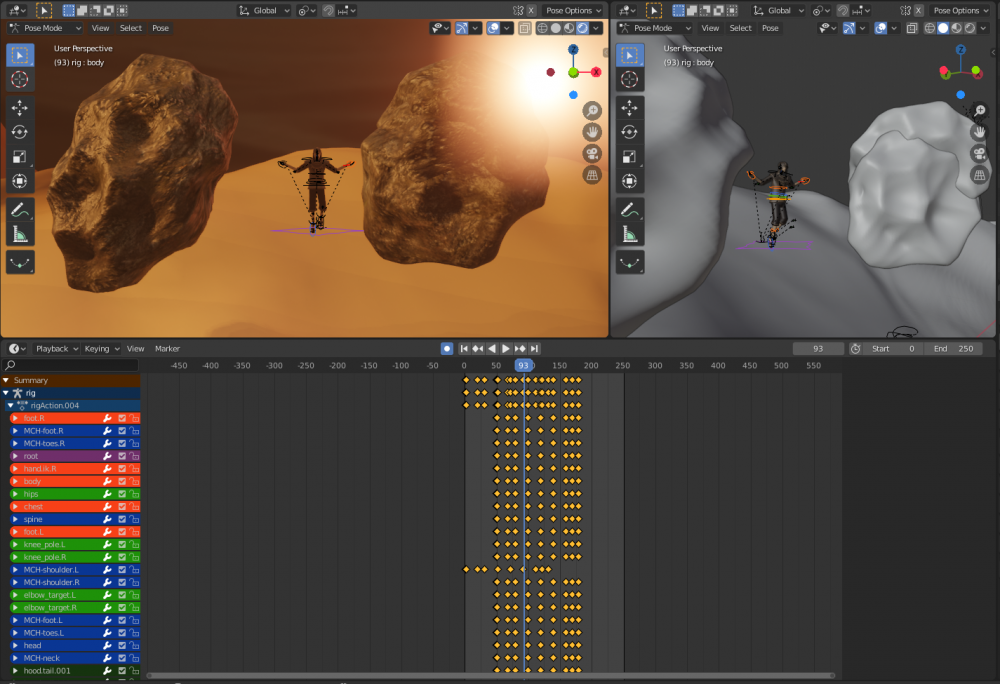The image size is (1000, 684).
Task: Click the channel search field in dope sheet
Action: coord(70,365)
